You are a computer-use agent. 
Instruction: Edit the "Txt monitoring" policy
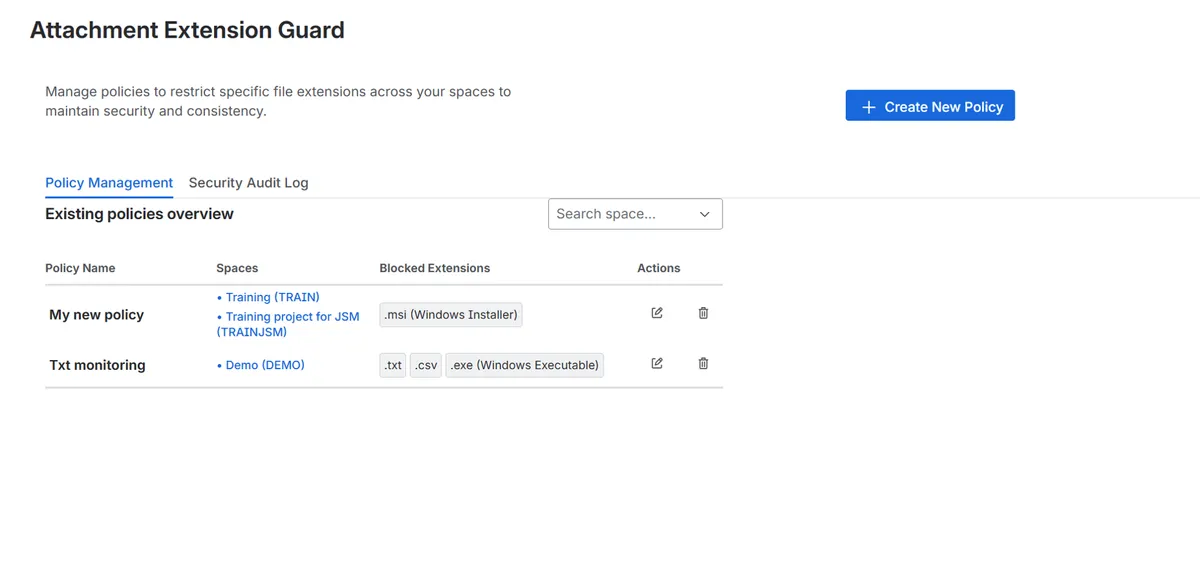657,363
